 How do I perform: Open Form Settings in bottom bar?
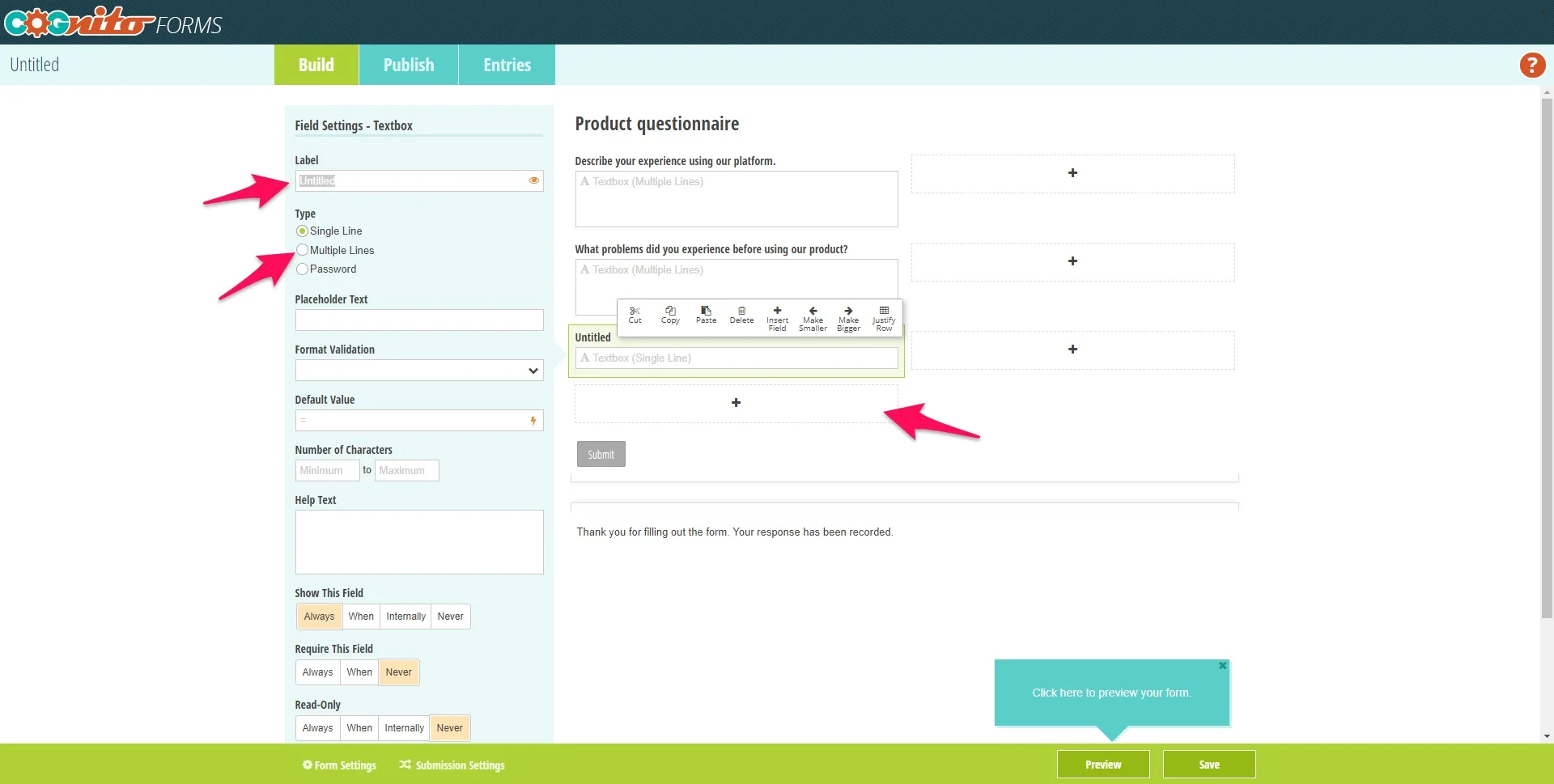[339, 765]
